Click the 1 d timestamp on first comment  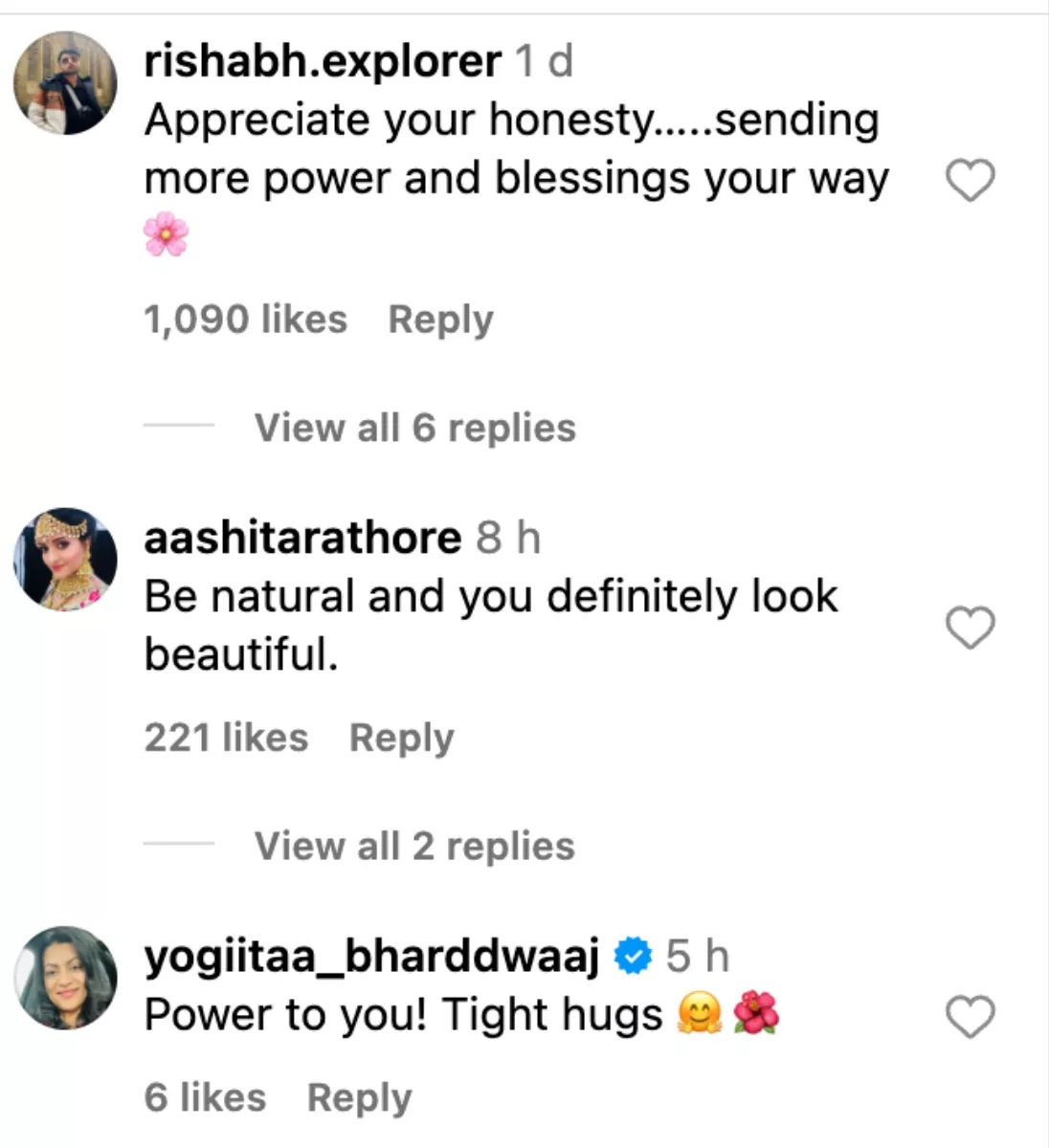click(544, 61)
